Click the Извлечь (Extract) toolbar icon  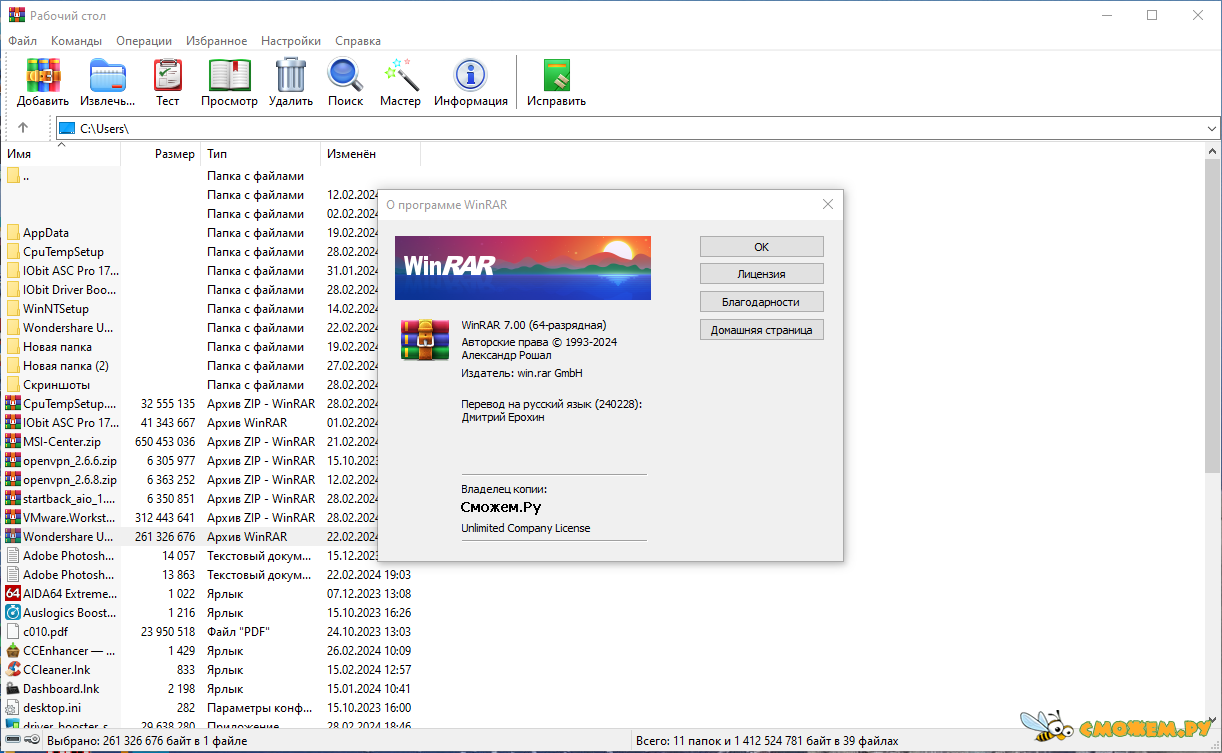point(108,76)
